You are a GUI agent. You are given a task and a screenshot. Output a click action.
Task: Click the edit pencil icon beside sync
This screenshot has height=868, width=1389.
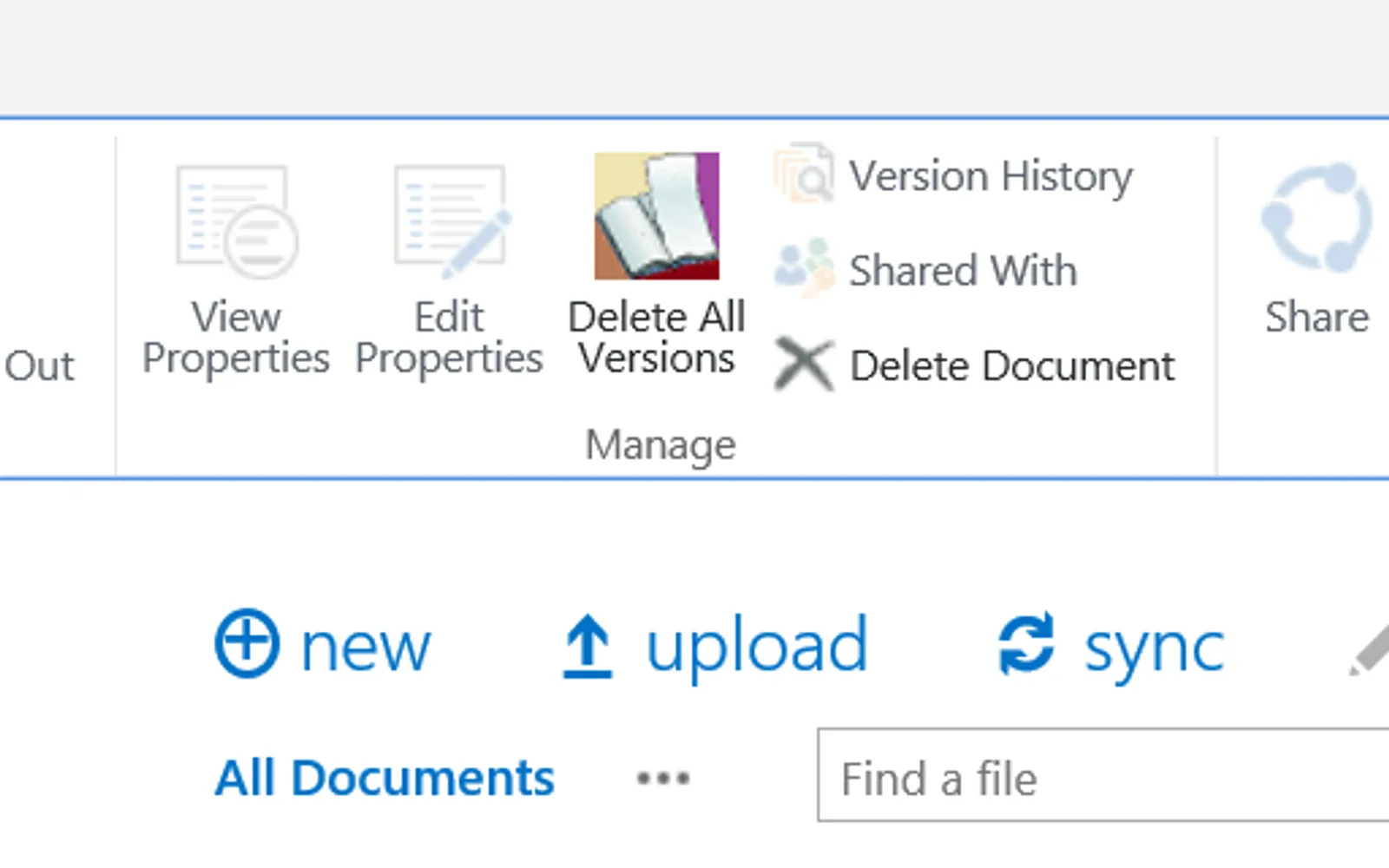pyautogui.click(x=1370, y=650)
